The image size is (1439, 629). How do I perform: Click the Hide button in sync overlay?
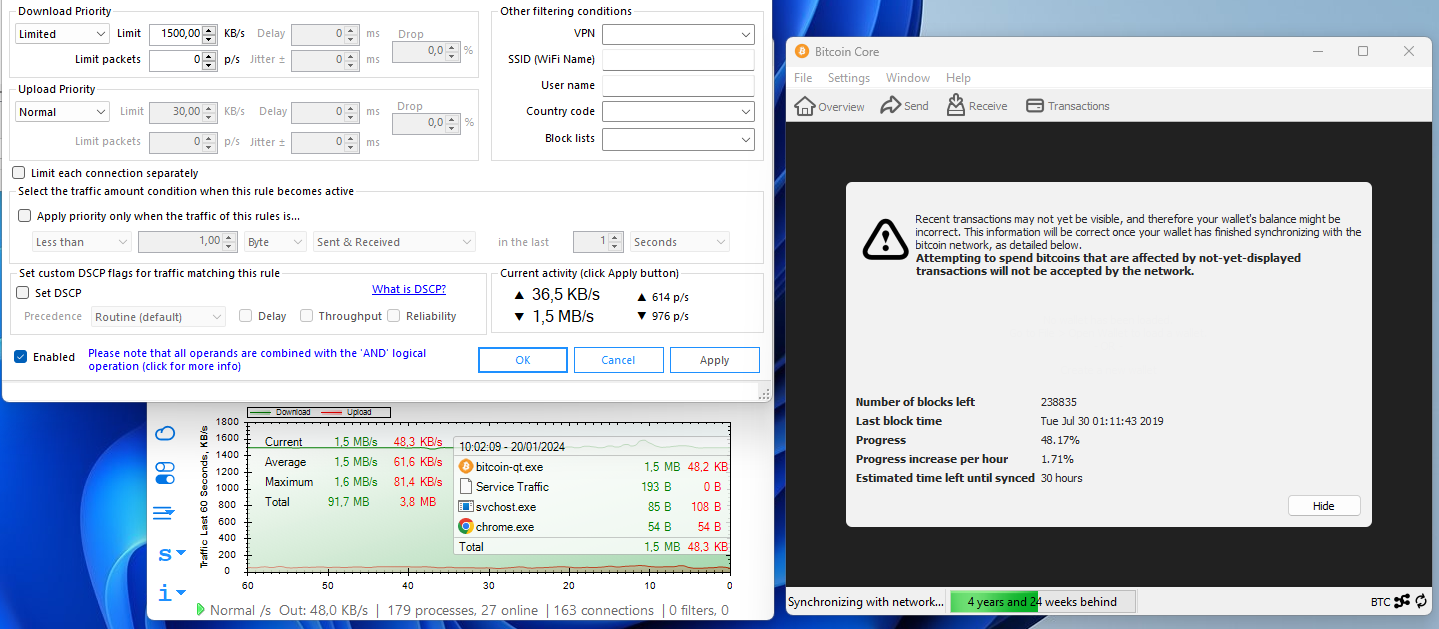tap(1324, 506)
